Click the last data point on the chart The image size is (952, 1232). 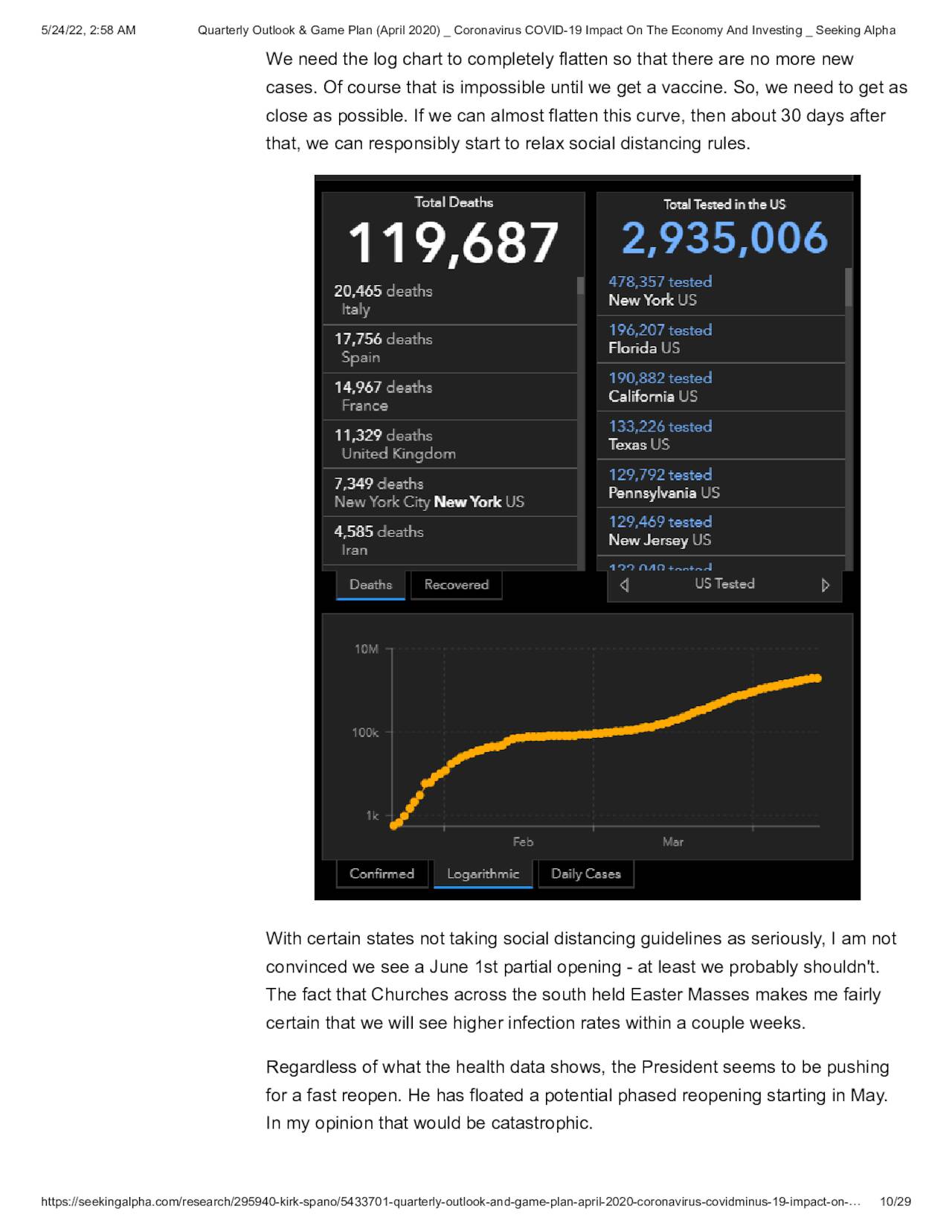817,678
